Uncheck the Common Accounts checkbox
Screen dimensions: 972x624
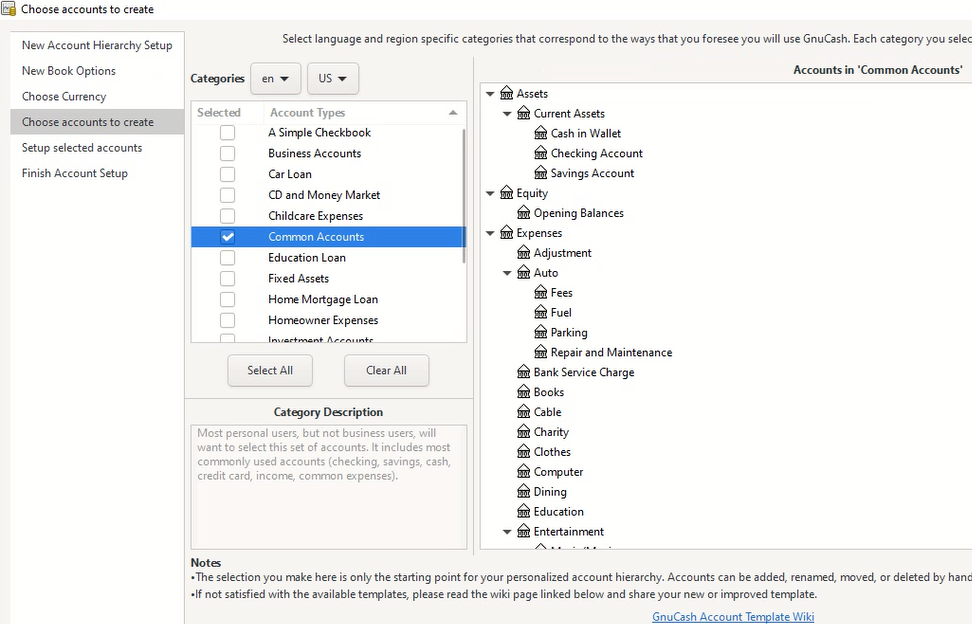pyautogui.click(x=228, y=237)
